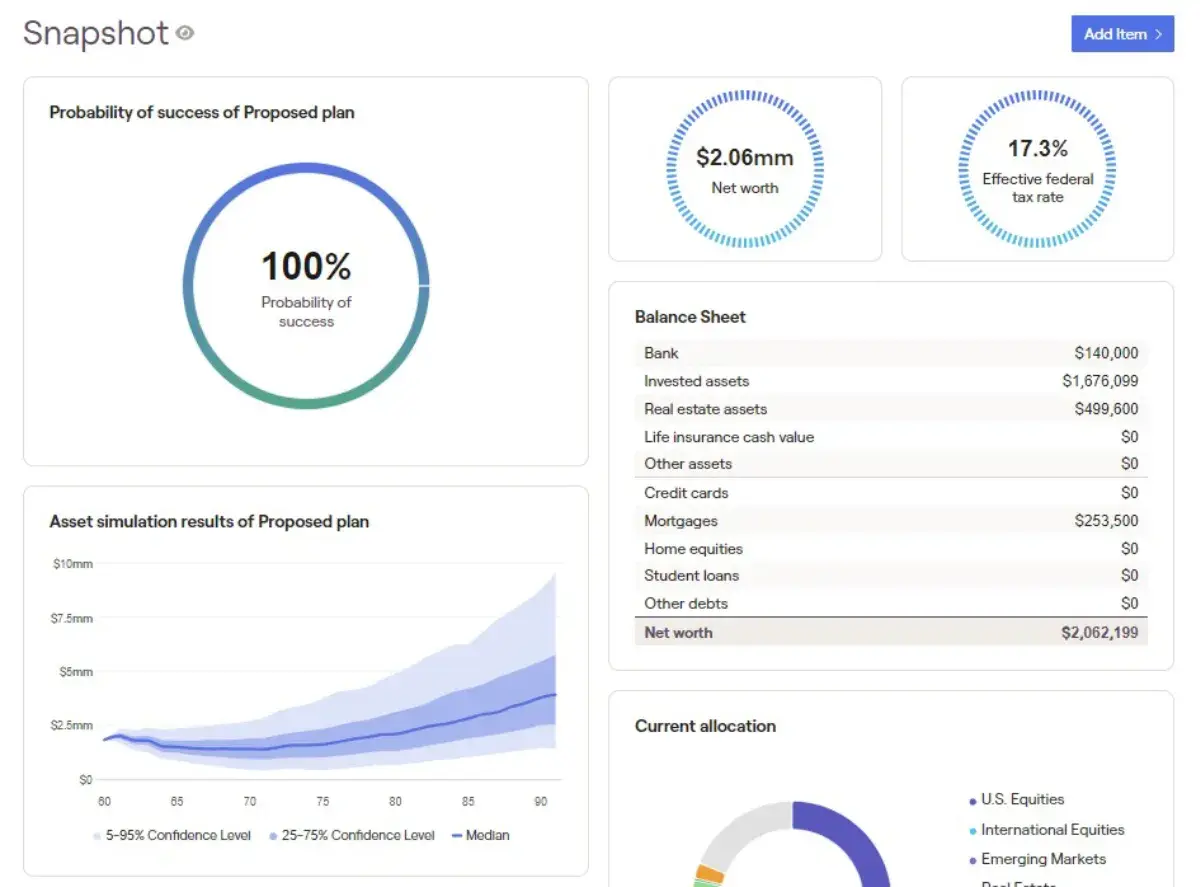Click the orange segment in allocation donut
This screenshot has height=887, width=1200.
(710, 873)
